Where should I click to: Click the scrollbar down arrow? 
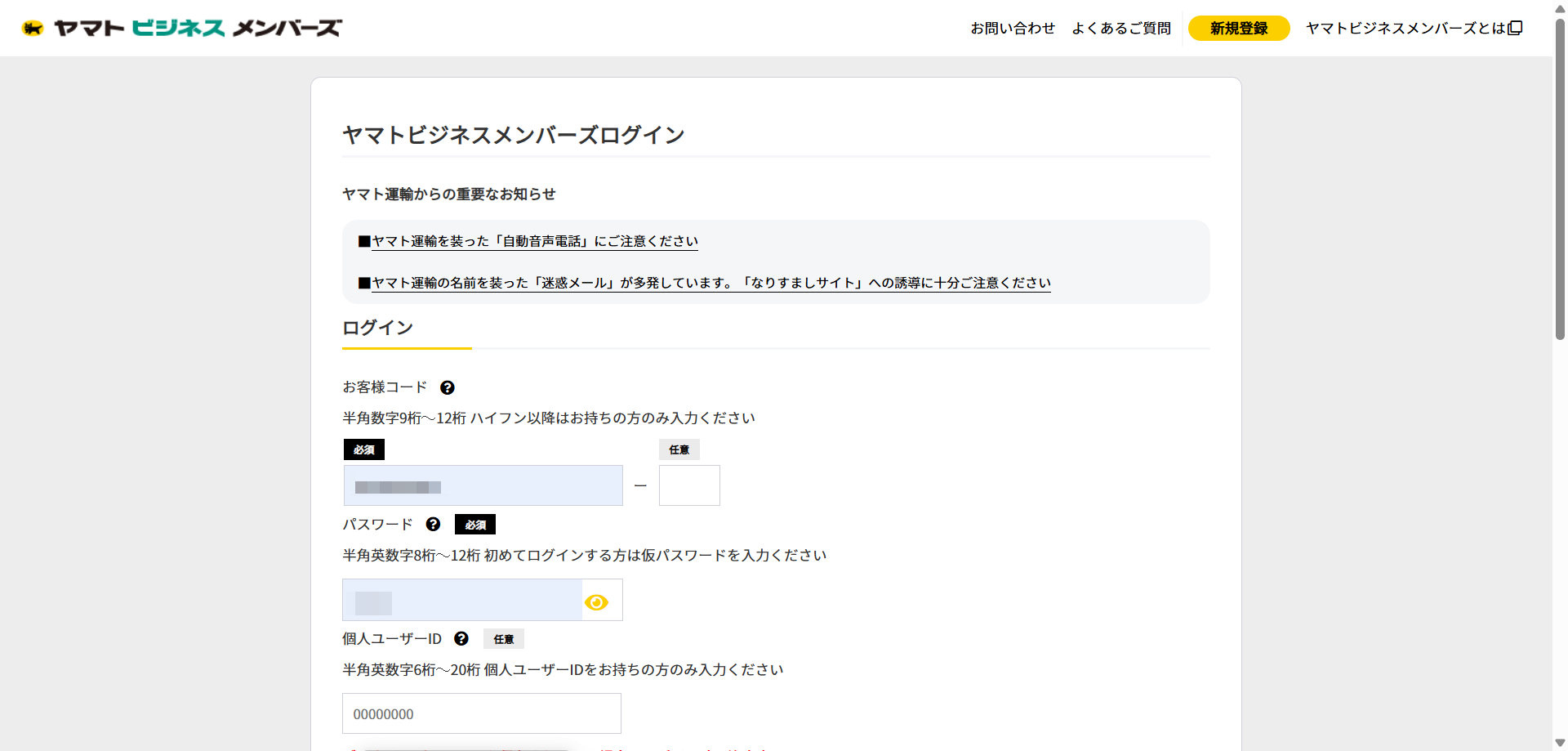coord(1560,743)
